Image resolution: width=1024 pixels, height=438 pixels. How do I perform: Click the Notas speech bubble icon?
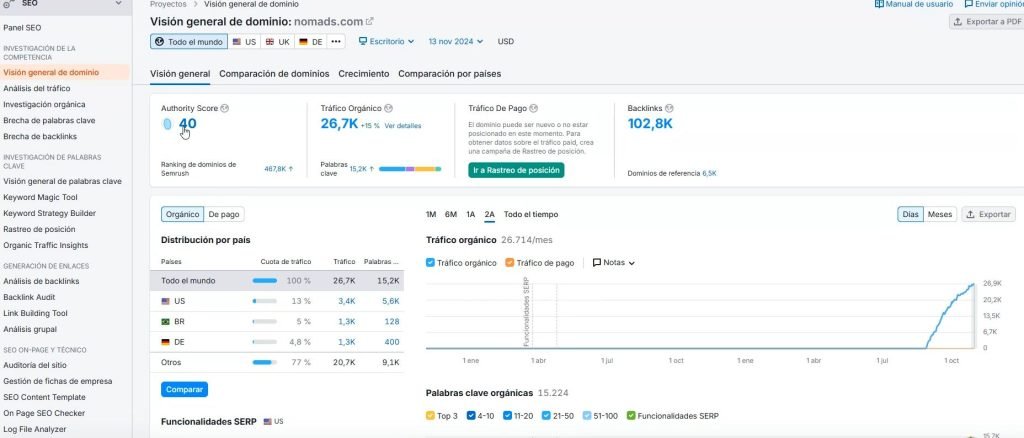tap(597, 263)
